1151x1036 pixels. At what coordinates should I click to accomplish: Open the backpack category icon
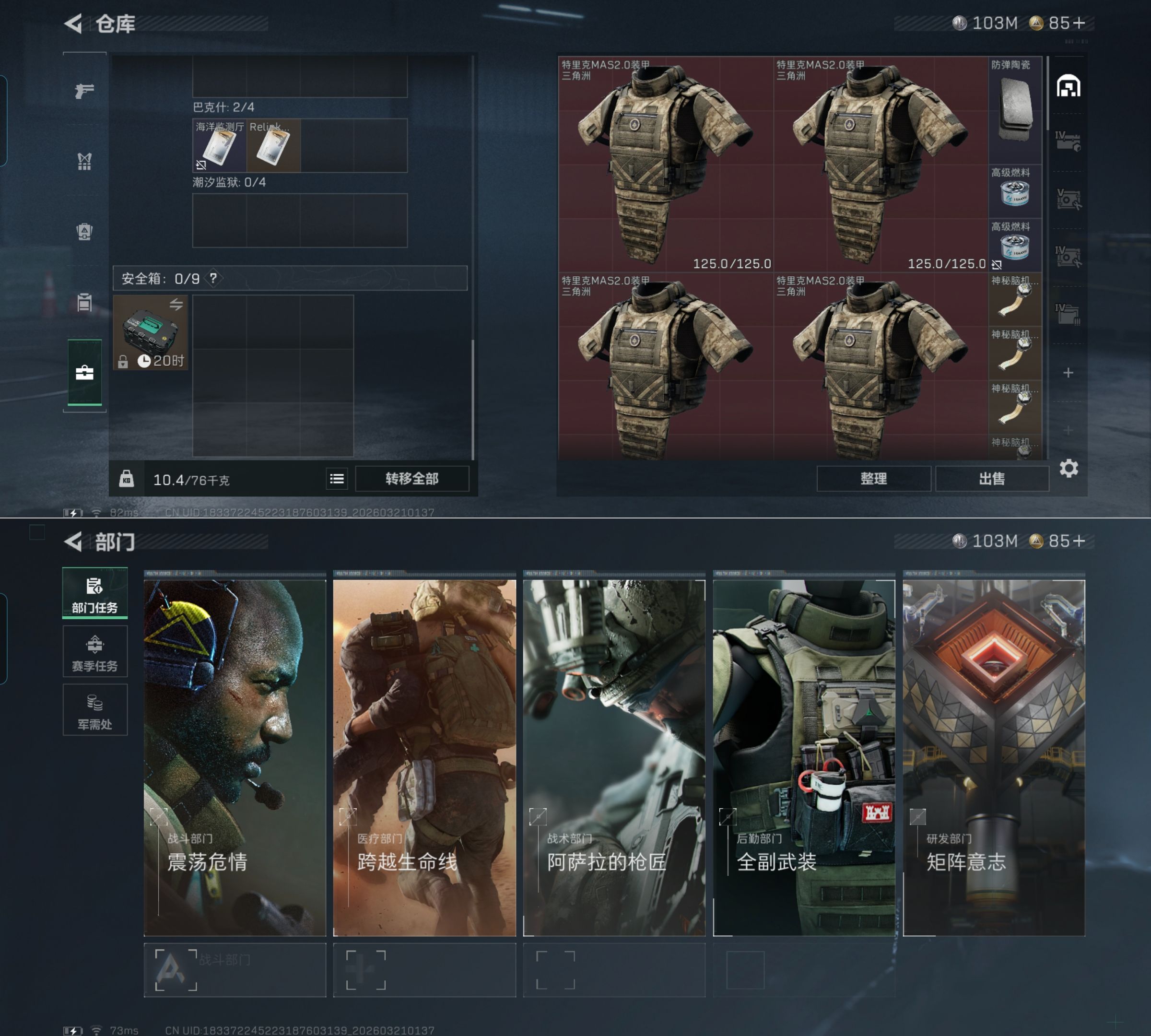pos(84,232)
